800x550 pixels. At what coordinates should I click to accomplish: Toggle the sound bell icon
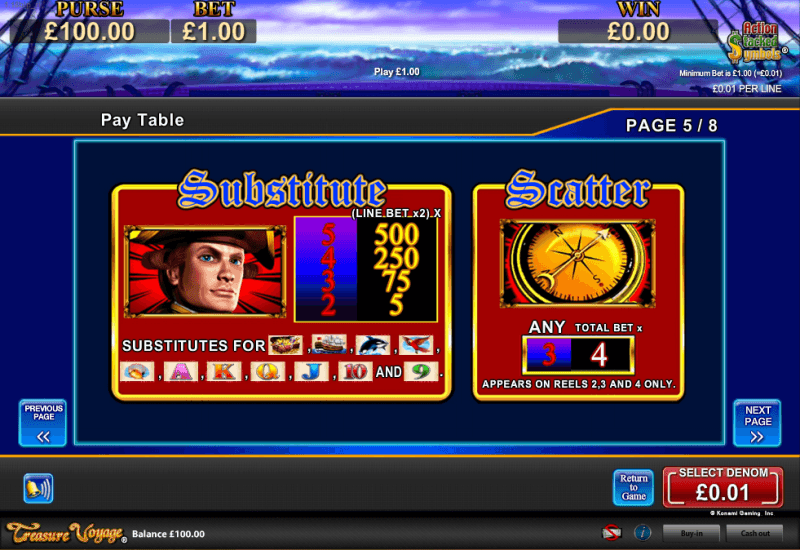[38, 488]
